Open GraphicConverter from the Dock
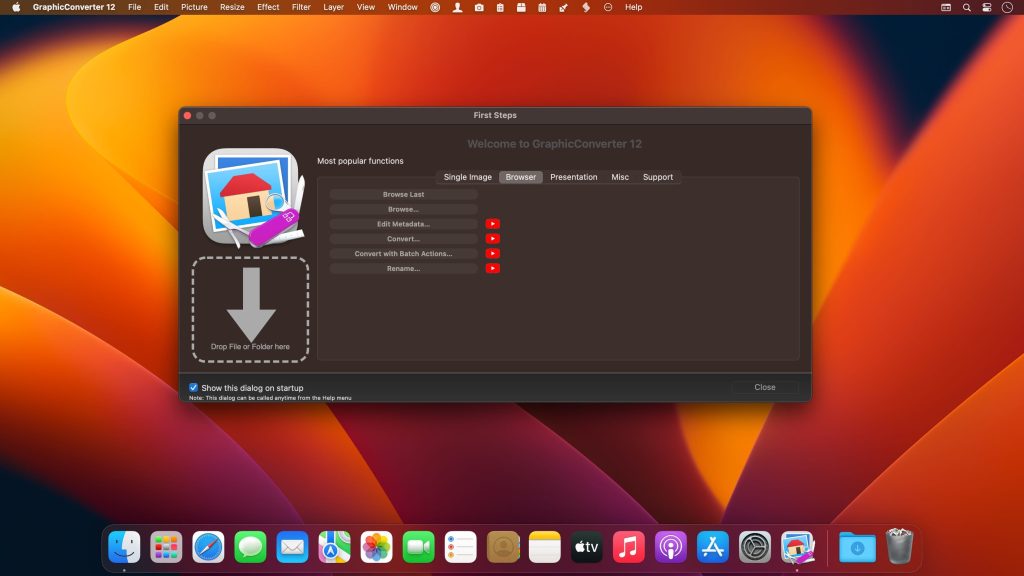1024x576 pixels. (x=795, y=547)
